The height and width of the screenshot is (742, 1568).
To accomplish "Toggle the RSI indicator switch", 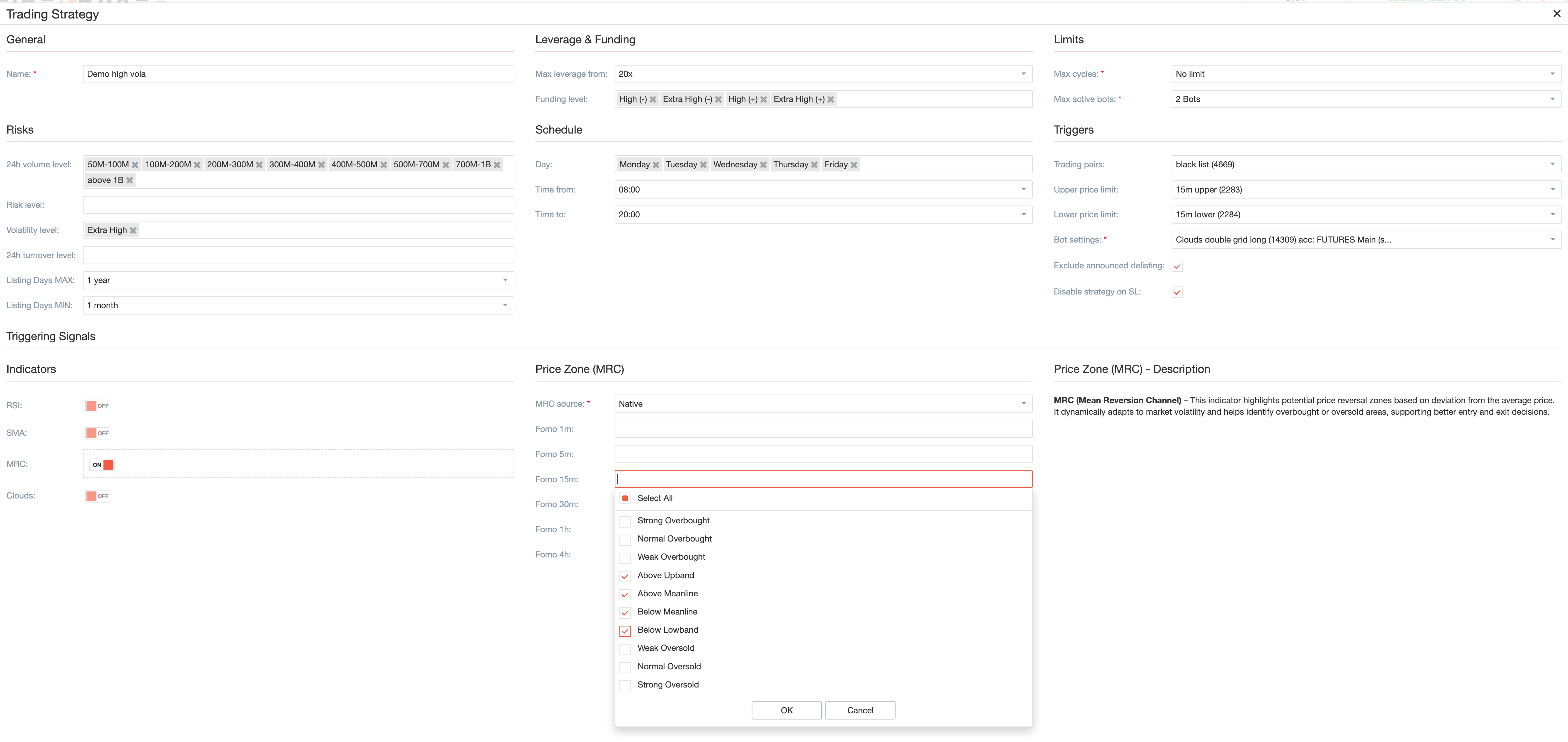I will coord(97,406).
